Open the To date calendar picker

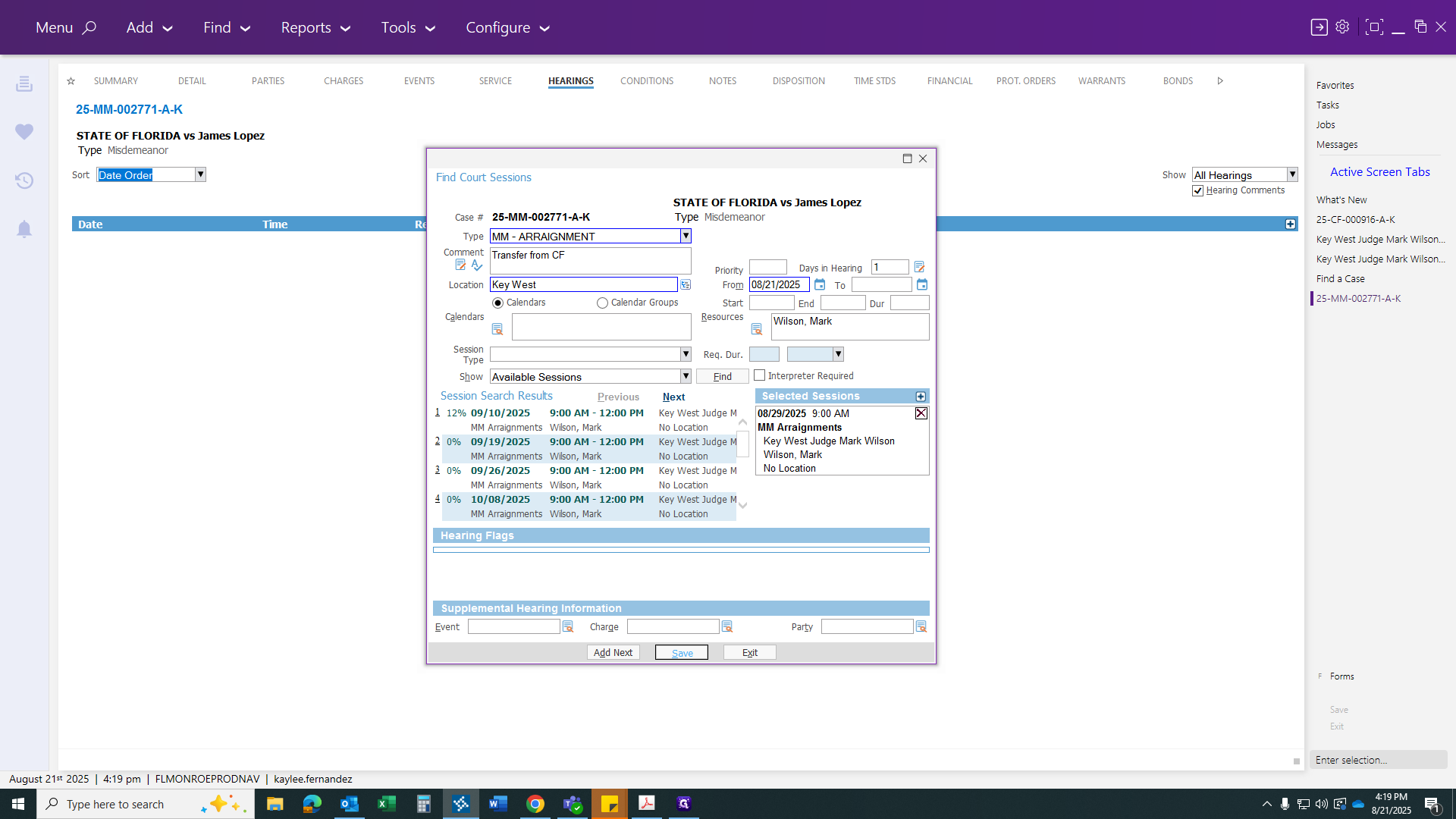click(x=922, y=285)
